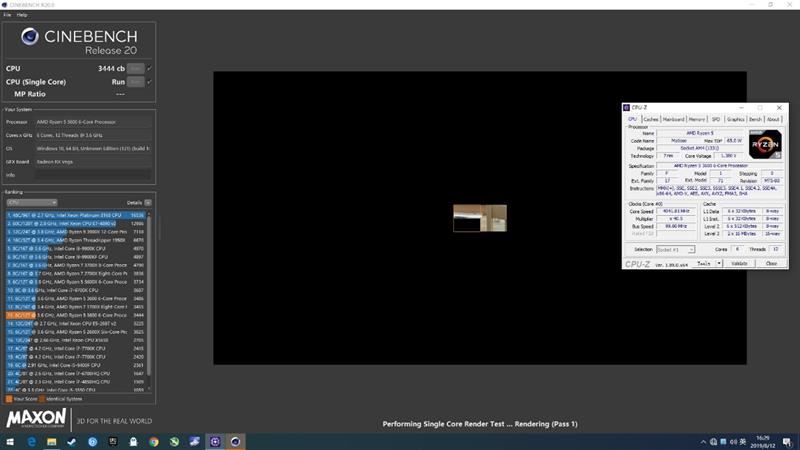Open File Explorer from the taskbar

point(52,441)
